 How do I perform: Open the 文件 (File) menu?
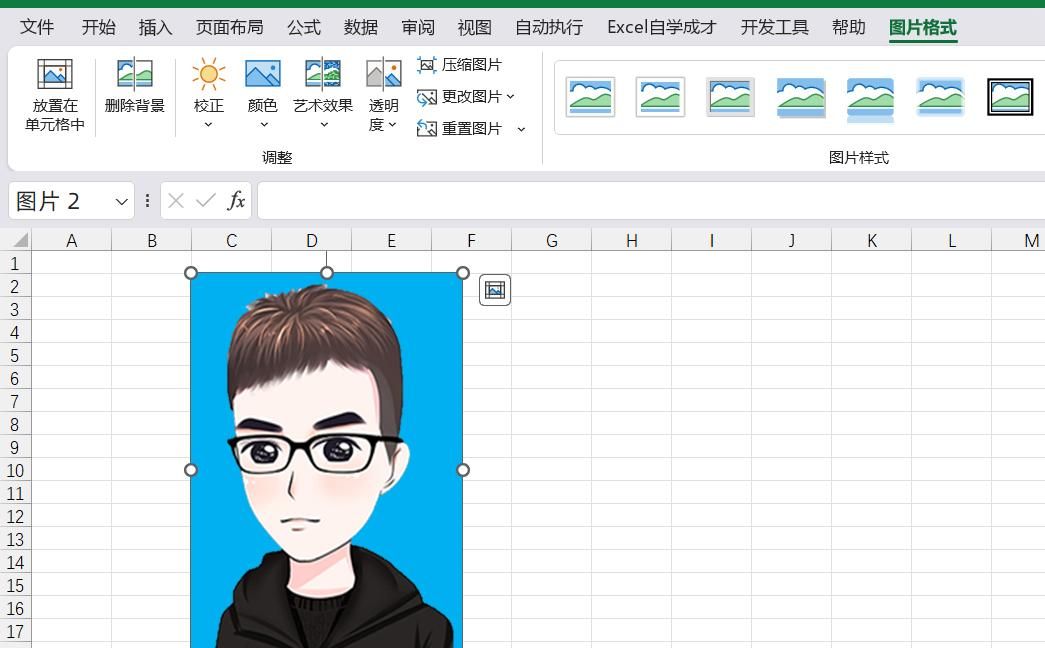coord(37,27)
